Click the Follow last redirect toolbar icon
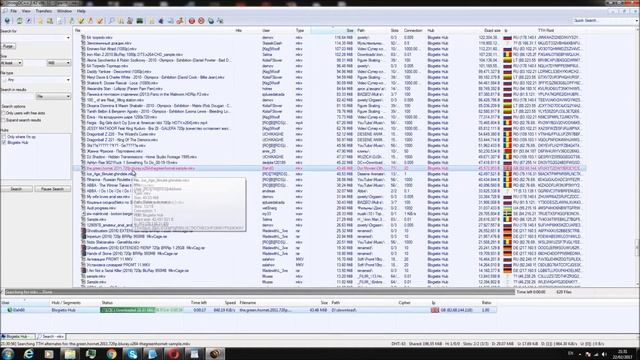This screenshot has height=360, width=640. (29, 20)
